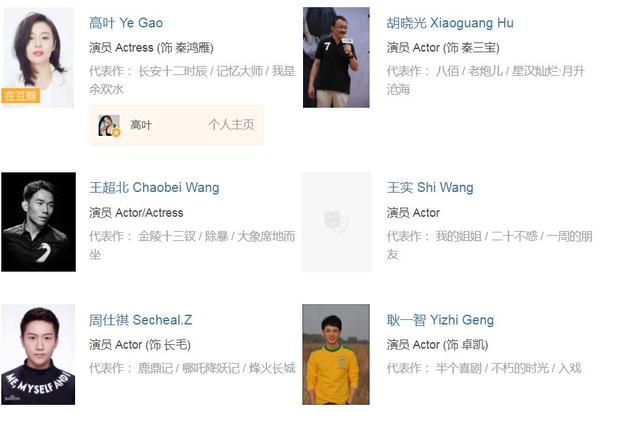Open Secheal.Z's portrait thumbnail
The width and height of the screenshot is (640, 429).
tap(38, 354)
